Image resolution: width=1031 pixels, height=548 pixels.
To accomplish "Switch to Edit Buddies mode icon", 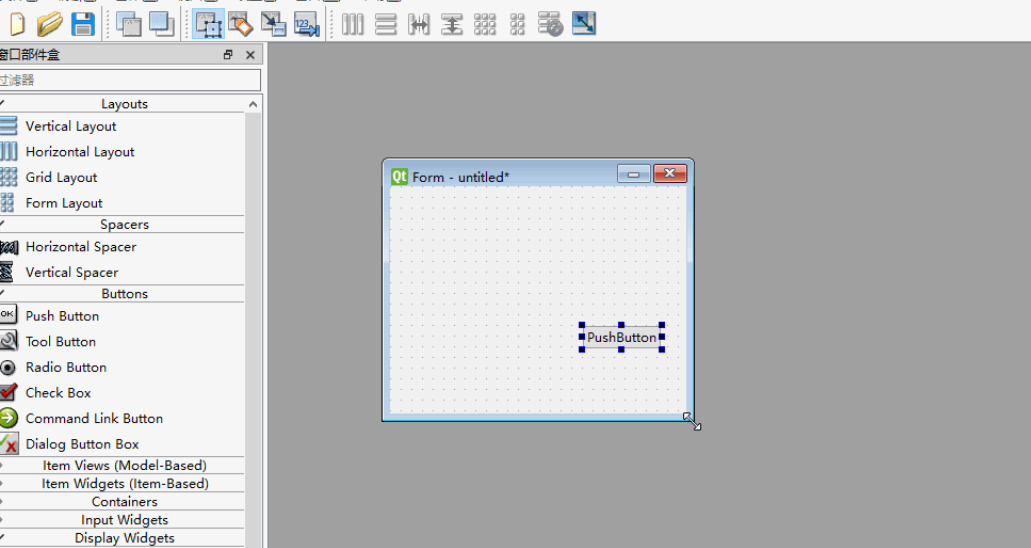I will (274, 24).
